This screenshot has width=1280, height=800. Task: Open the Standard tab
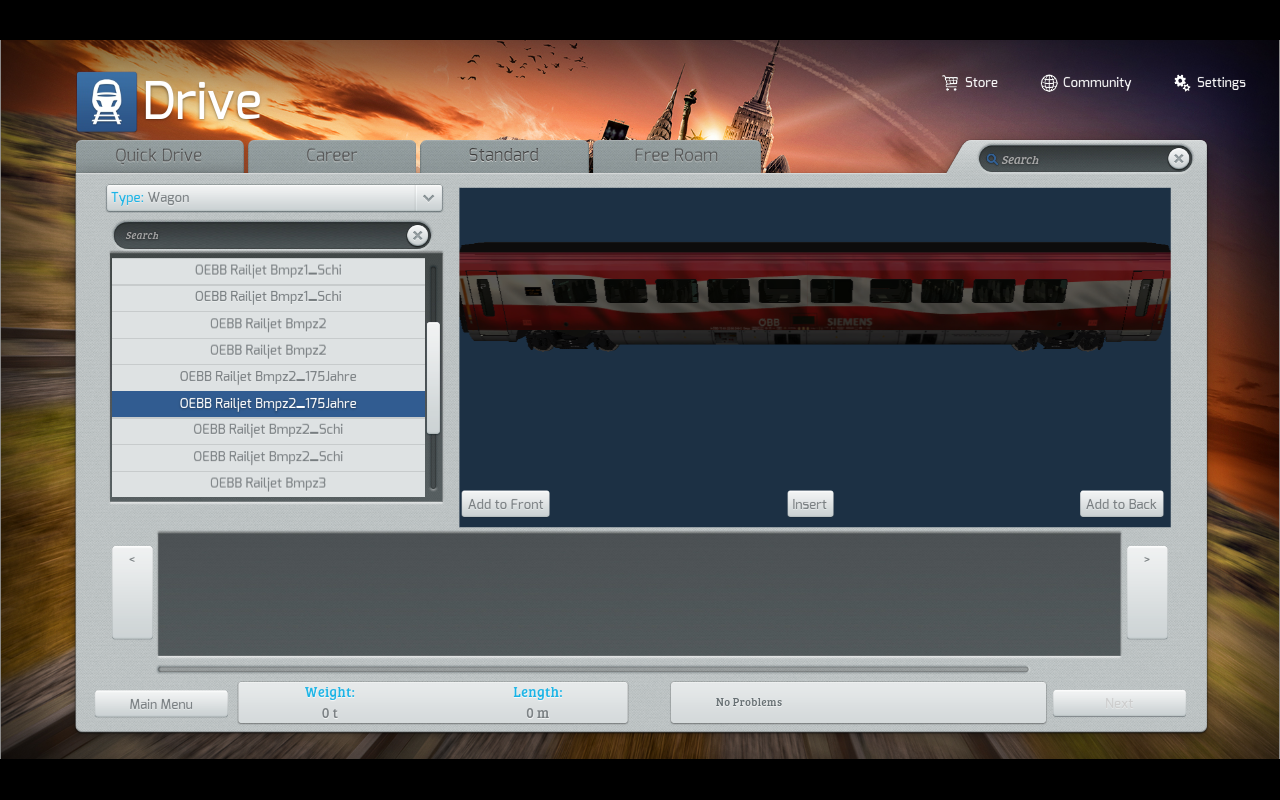[x=504, y=156]
